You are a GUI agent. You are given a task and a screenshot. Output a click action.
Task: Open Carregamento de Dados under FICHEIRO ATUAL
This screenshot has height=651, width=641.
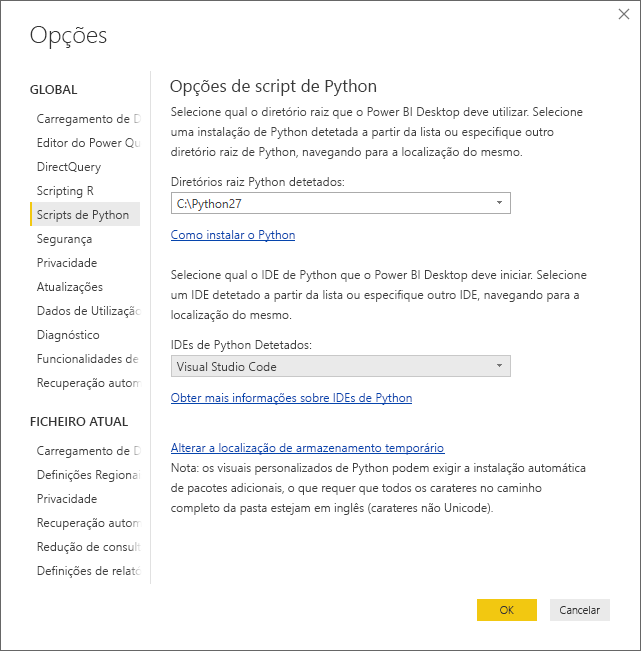(88, 451)
